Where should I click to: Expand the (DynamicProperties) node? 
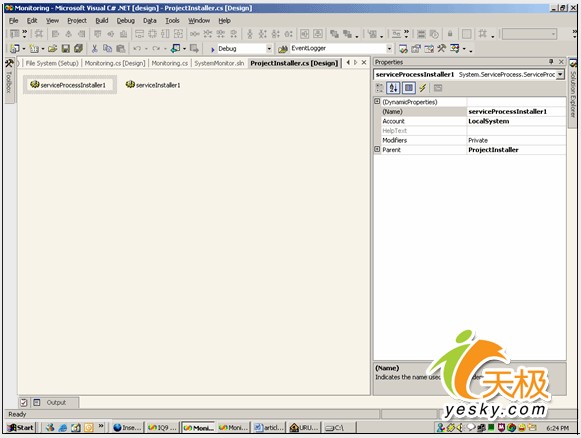click(377, 101)
